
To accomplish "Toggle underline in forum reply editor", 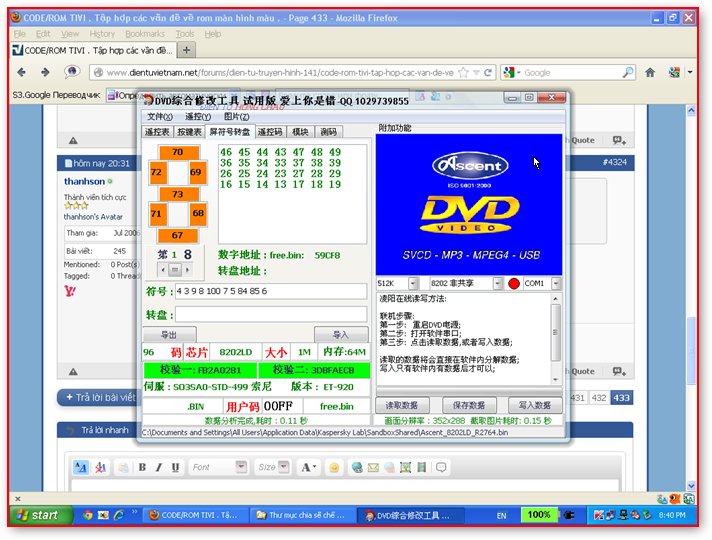I will (x=175, y=467).
